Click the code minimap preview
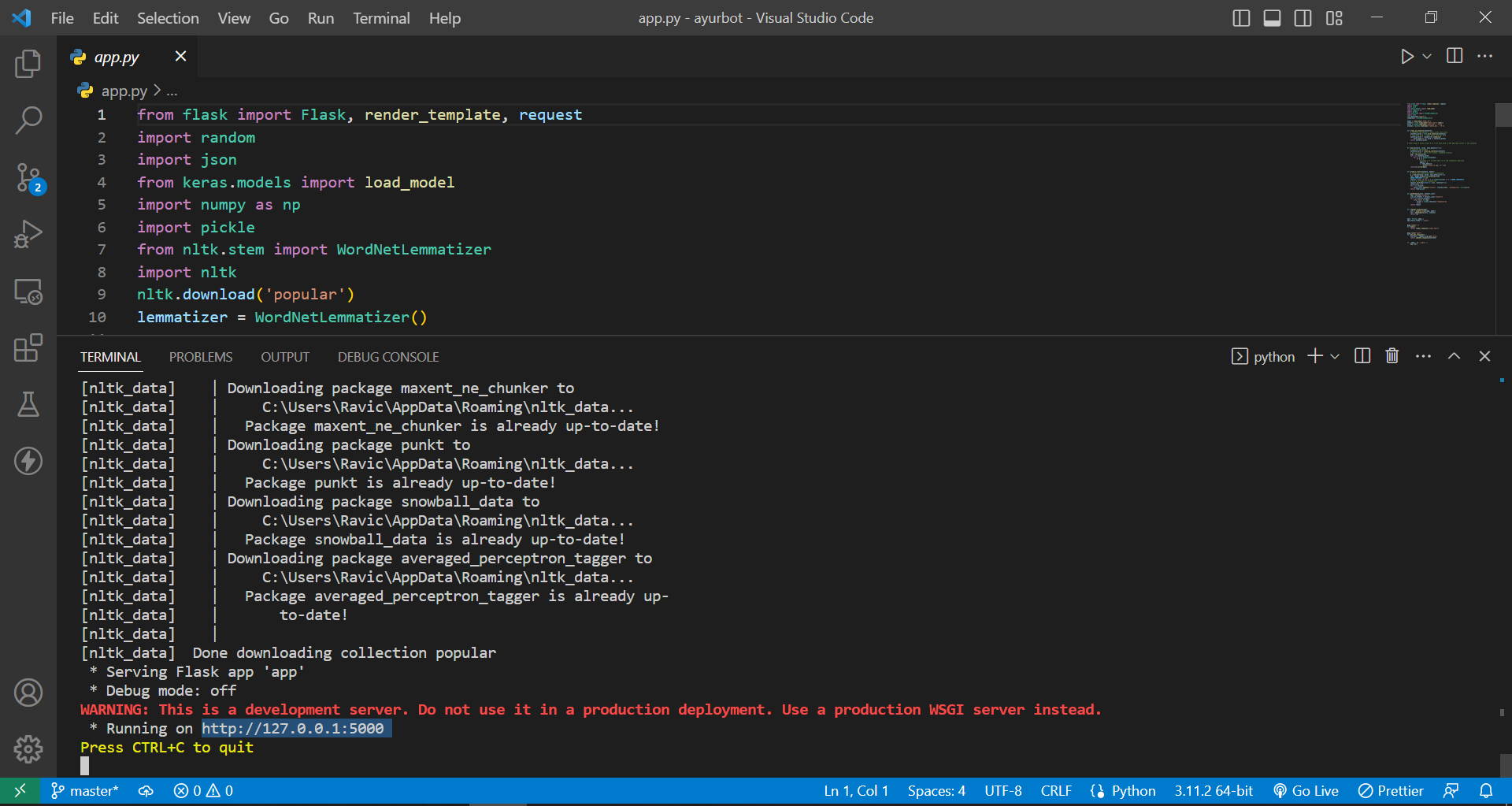This screenshot has width=1512, height=806. [1447, 174]
